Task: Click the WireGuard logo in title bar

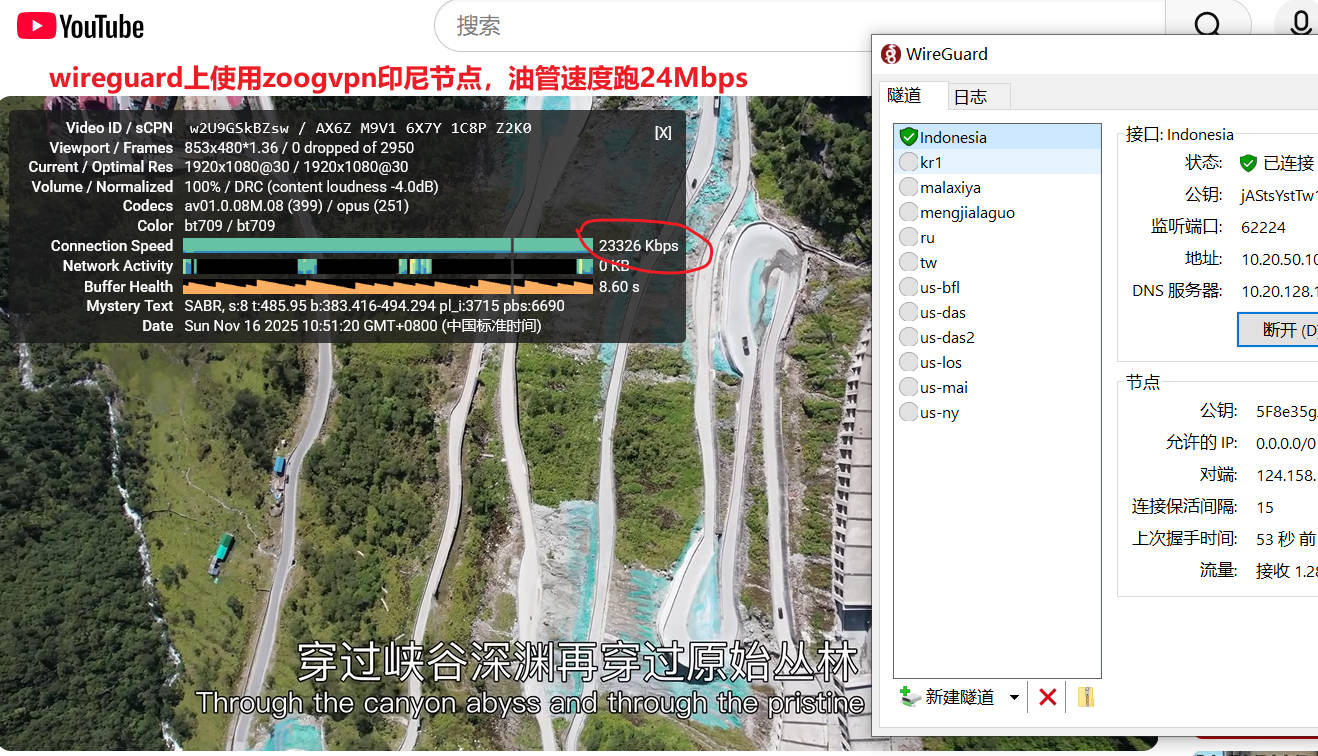Action: coord(890,54)
